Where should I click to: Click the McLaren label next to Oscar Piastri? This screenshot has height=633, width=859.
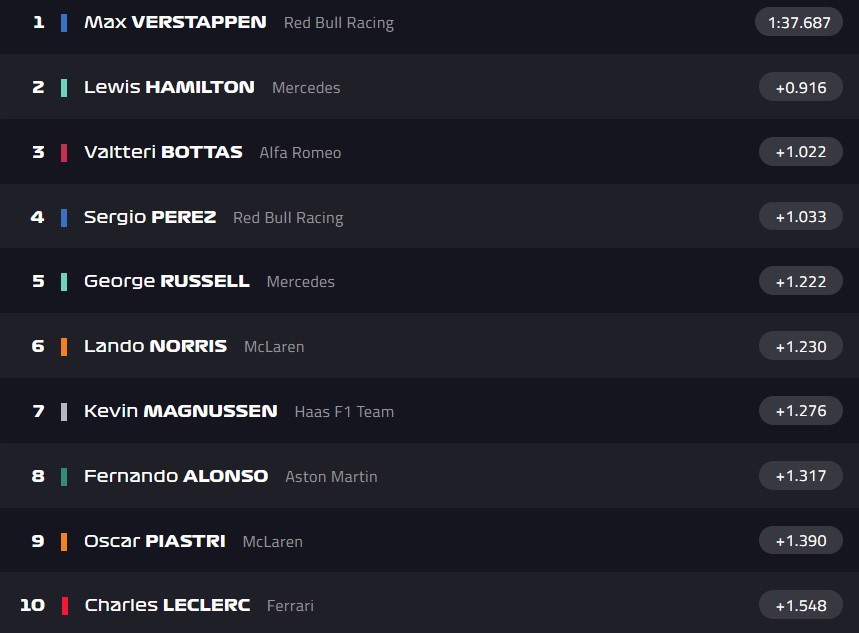272,542
